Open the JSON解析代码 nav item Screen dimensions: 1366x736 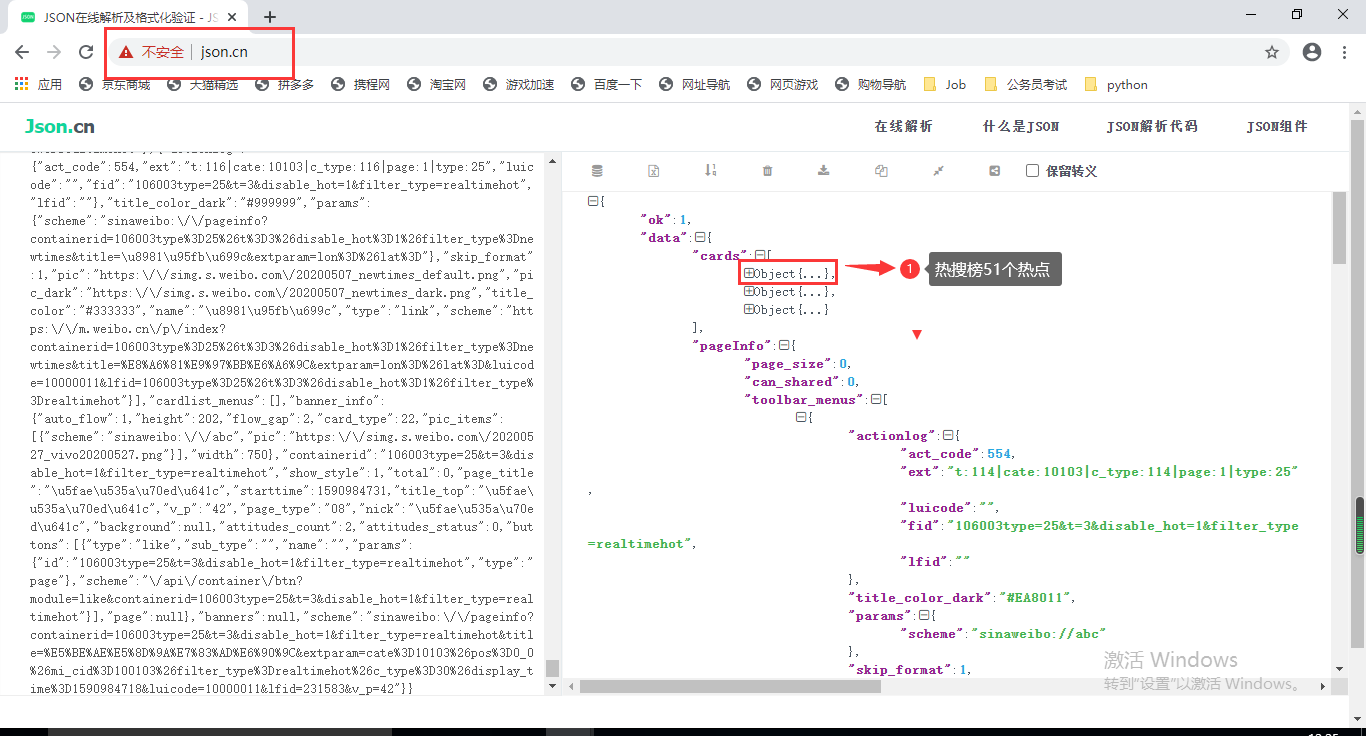tap(1152, 126)
